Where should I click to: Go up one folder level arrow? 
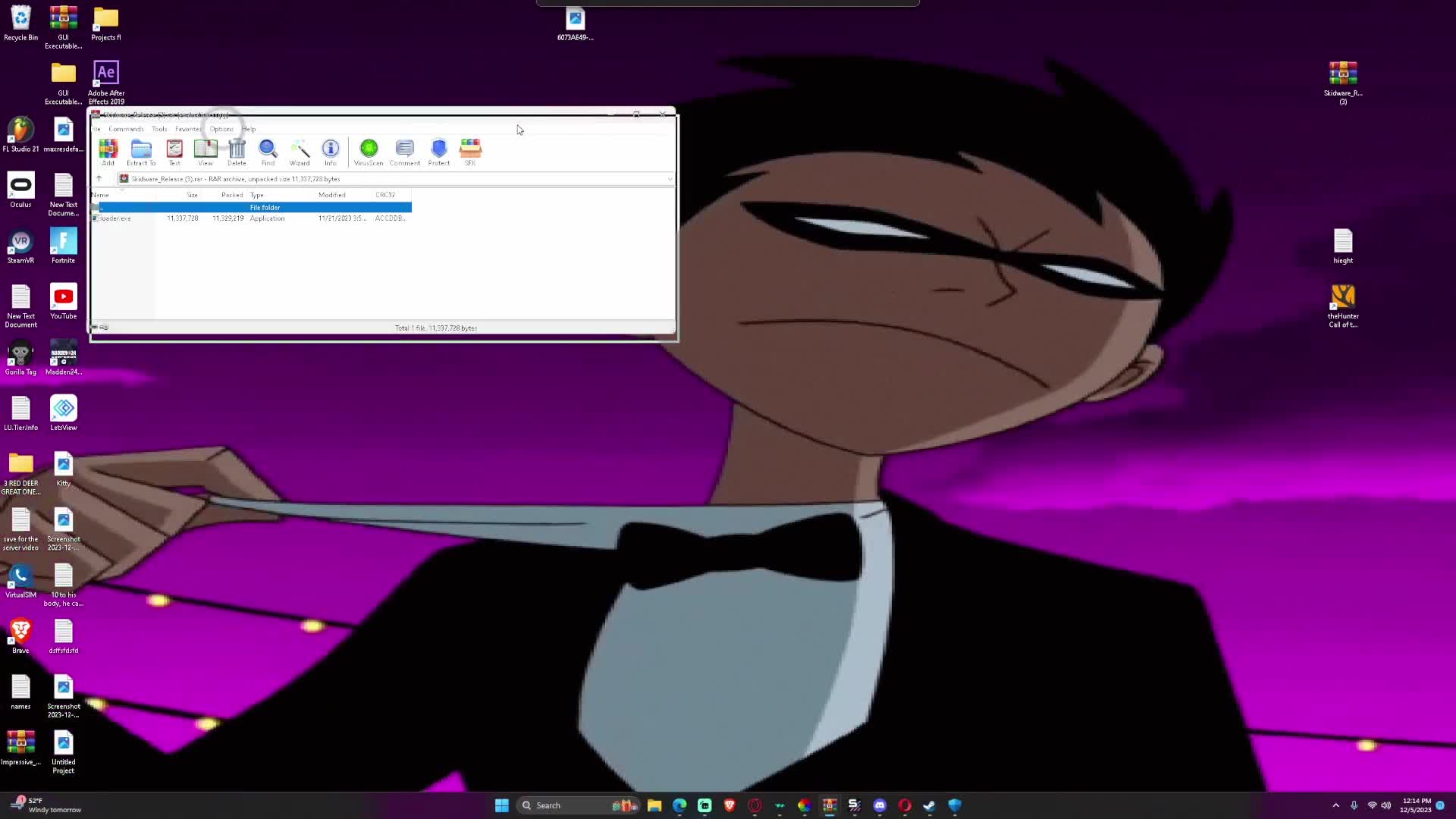pos(99,179)
